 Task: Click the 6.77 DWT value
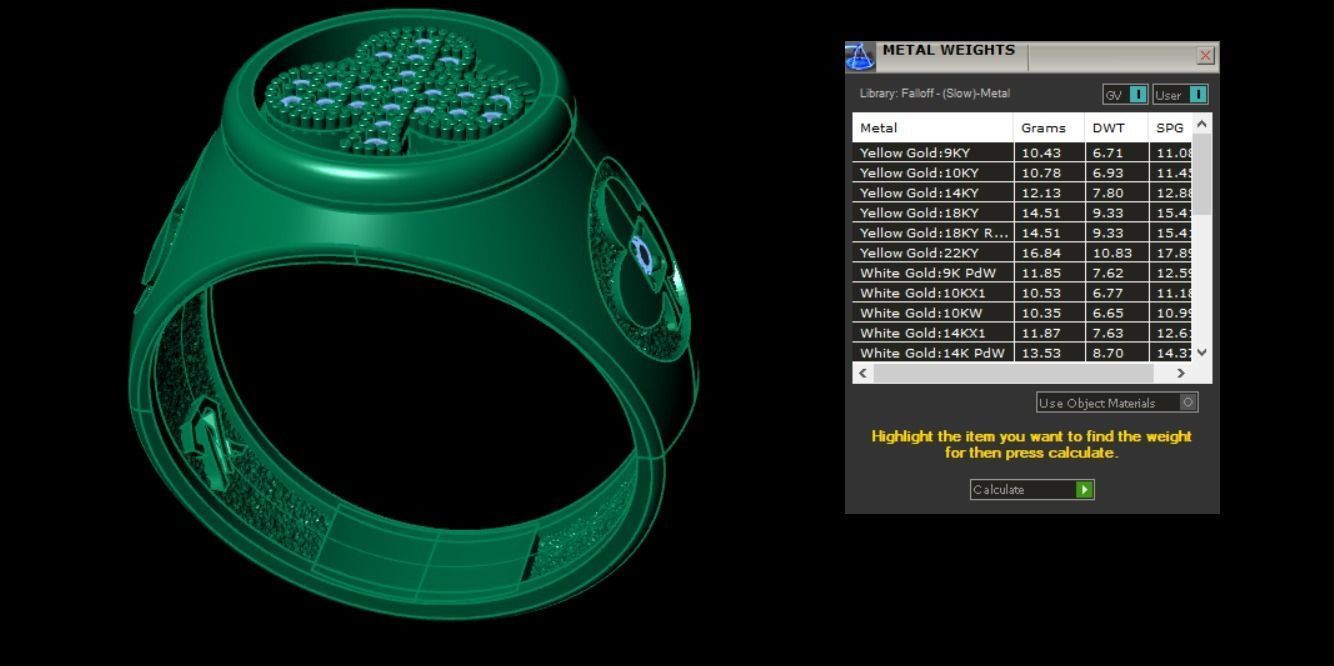(1108, 293)
